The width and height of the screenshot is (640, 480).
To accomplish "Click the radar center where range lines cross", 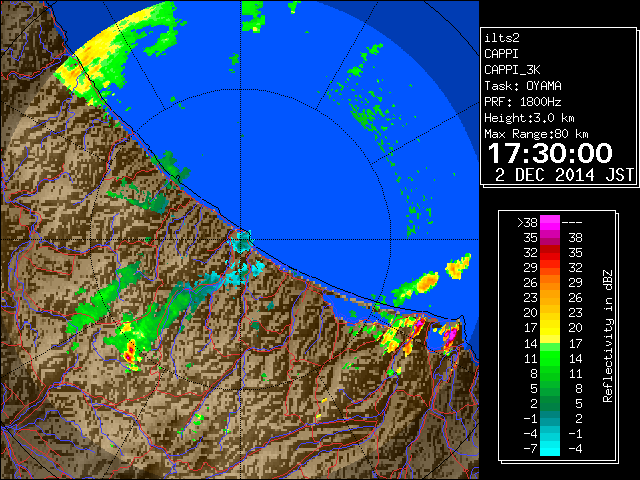I will click(241, 240).
